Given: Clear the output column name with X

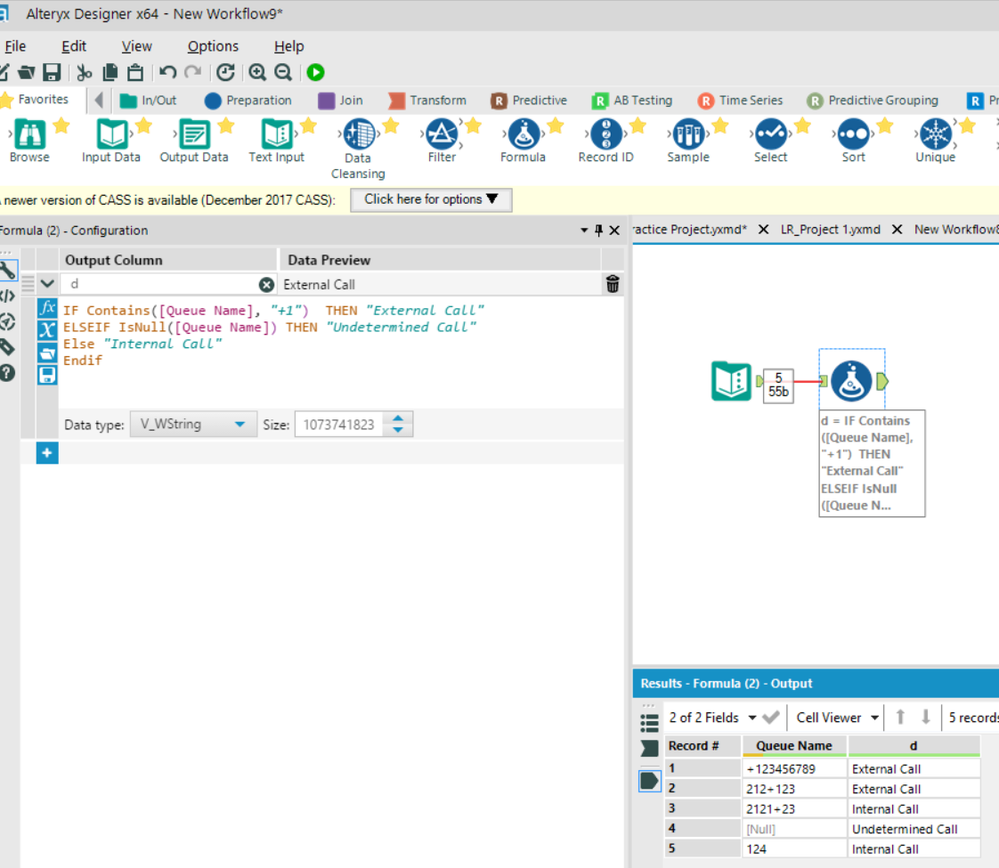Looking at the screenshot, I should [x=266, y=284].
